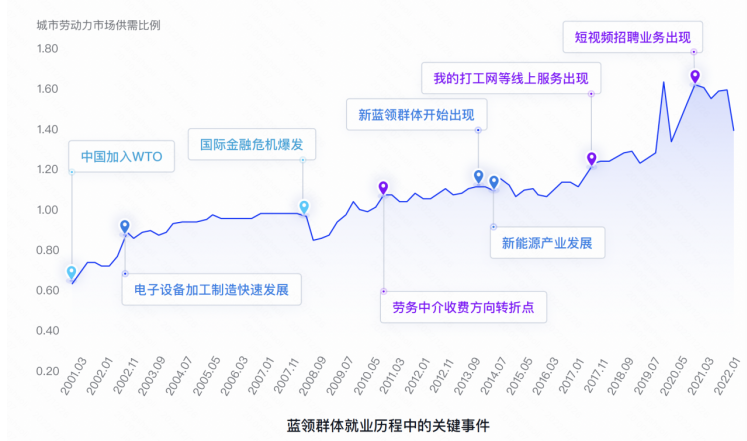Open the 我的打工网等线上服务出现 label

[x=511, y=78]
